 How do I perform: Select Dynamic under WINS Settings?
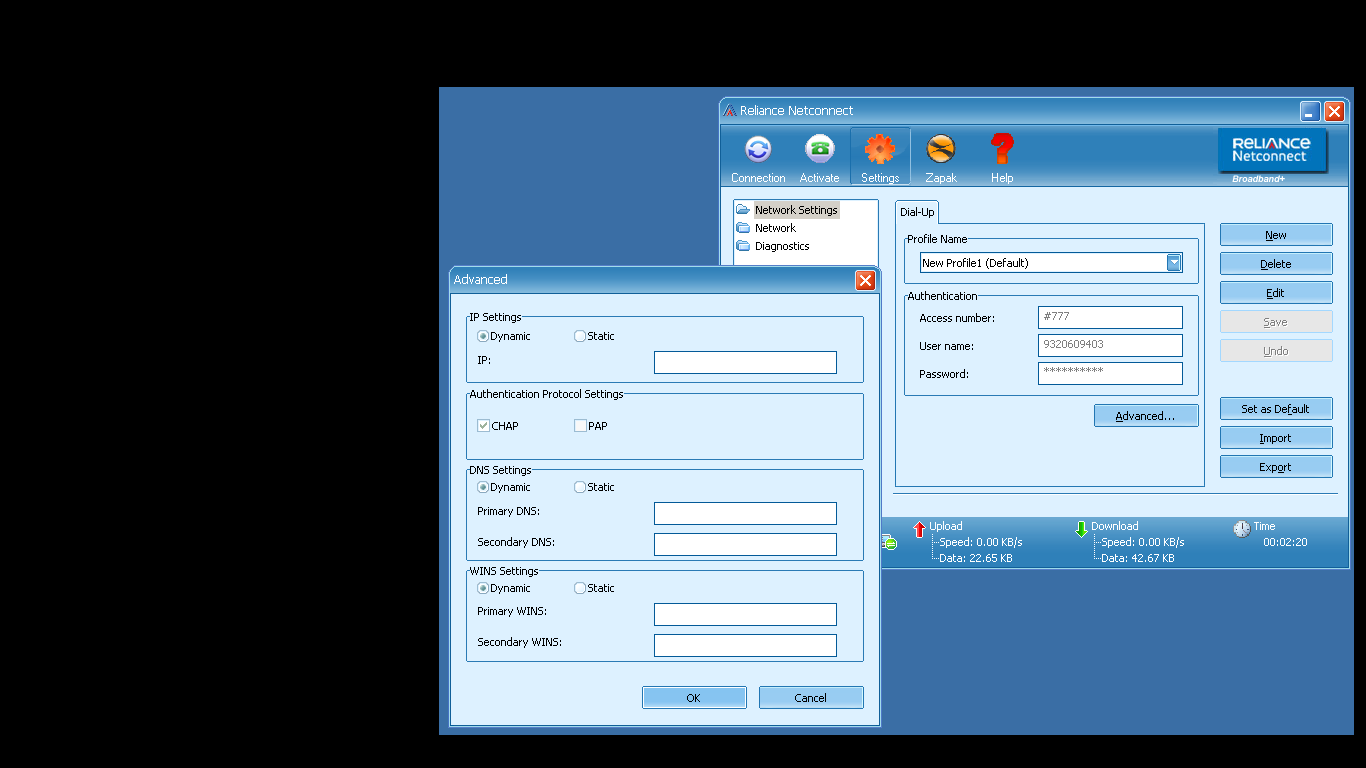483,588
